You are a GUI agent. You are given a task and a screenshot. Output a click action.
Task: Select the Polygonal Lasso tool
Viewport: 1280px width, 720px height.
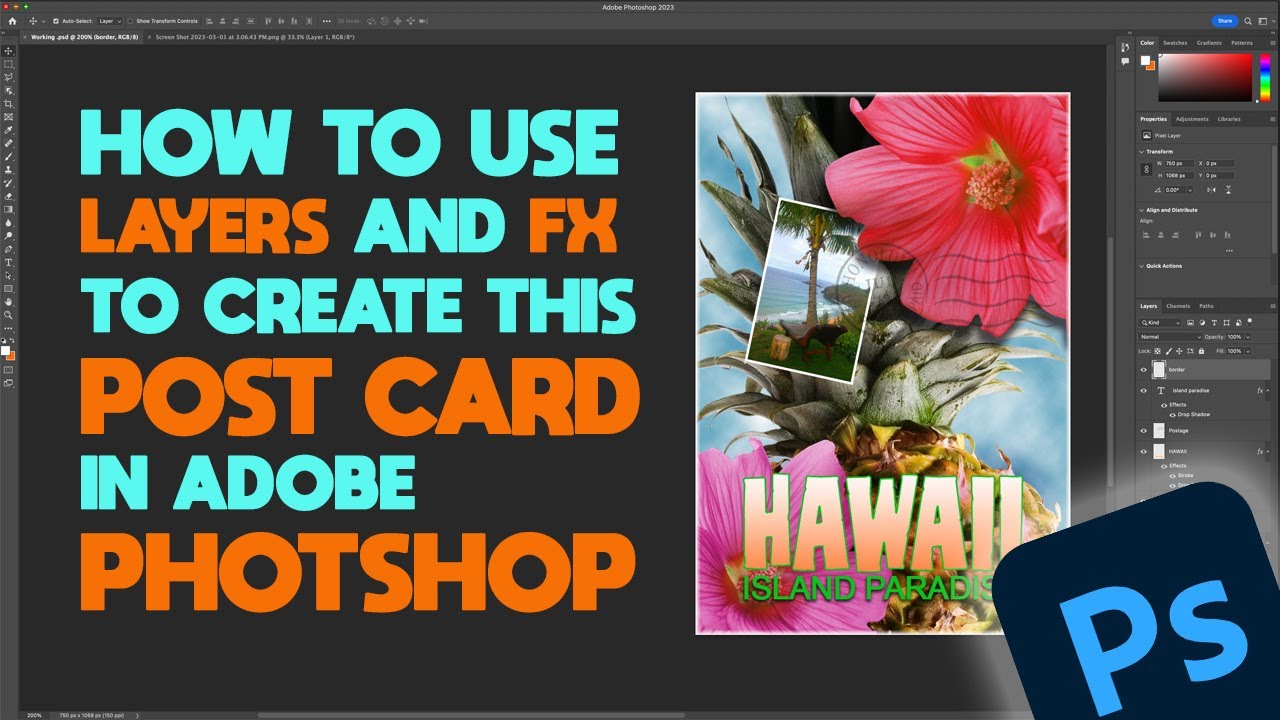(10, 76)
